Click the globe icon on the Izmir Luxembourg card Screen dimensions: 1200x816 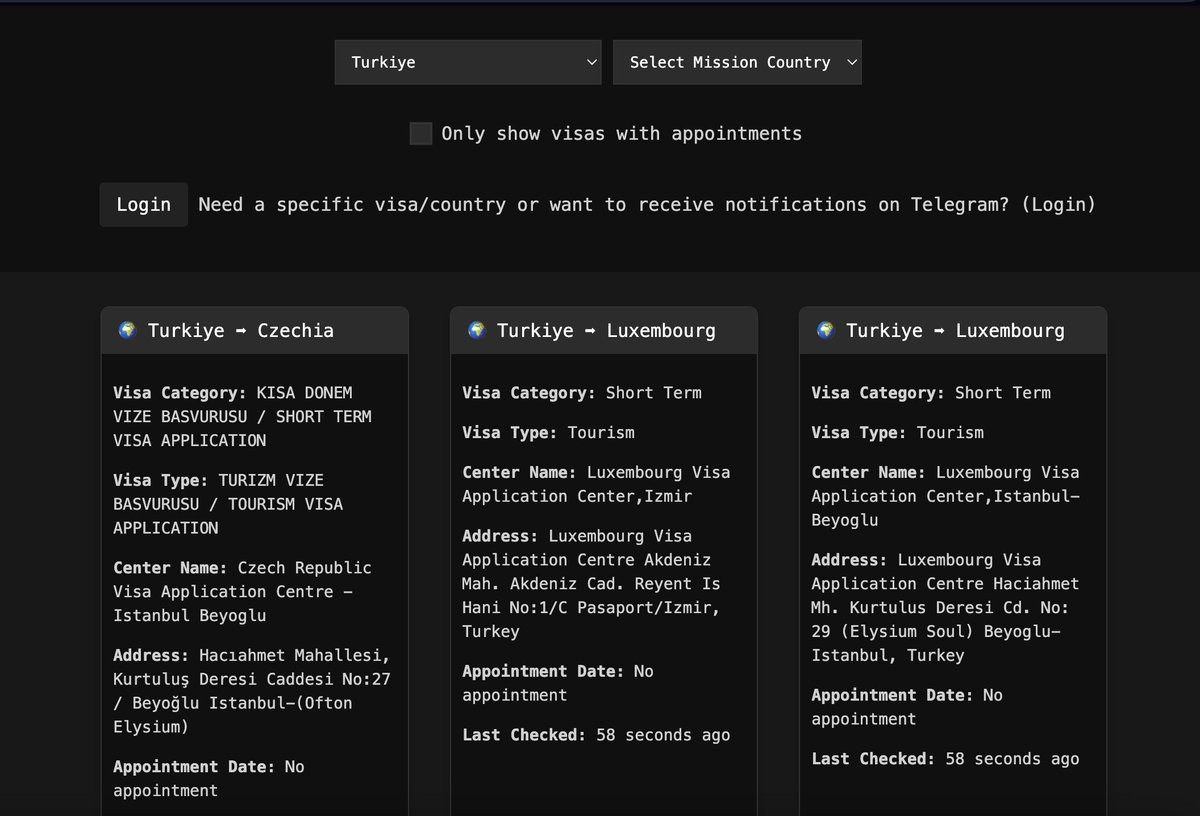click(476, 330)
